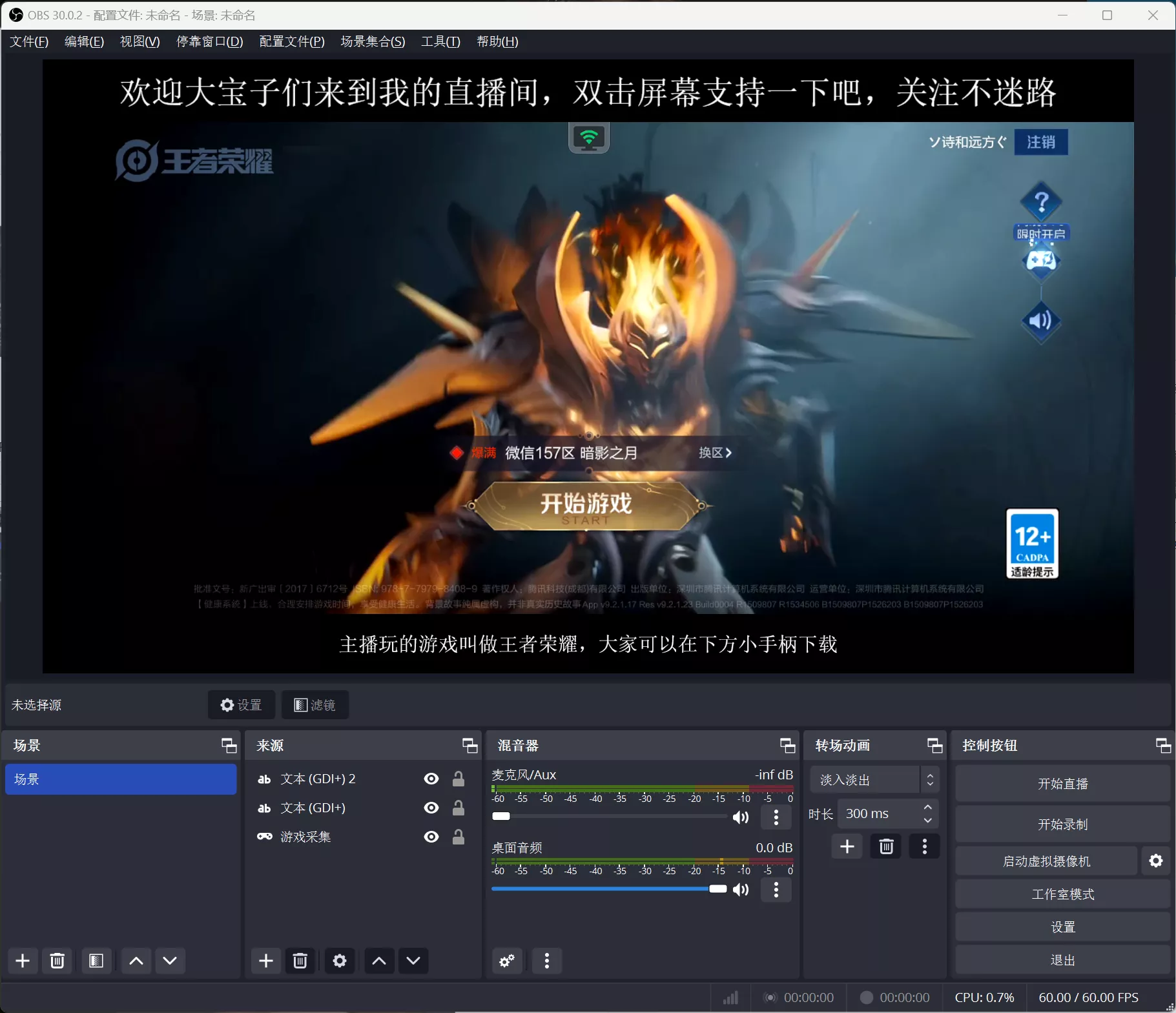This screenshot has width=1176, height=1013.
Task: Delete the selected scene using the trash icon
Action: tap(57, 961)
